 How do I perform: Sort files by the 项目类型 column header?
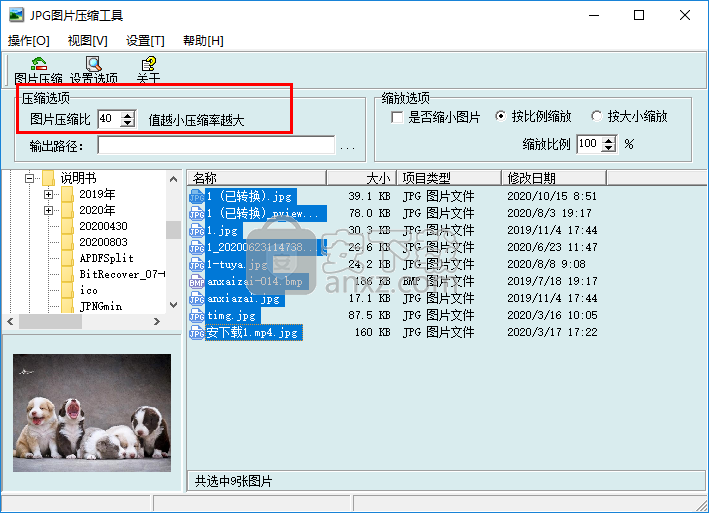[449, 178]
